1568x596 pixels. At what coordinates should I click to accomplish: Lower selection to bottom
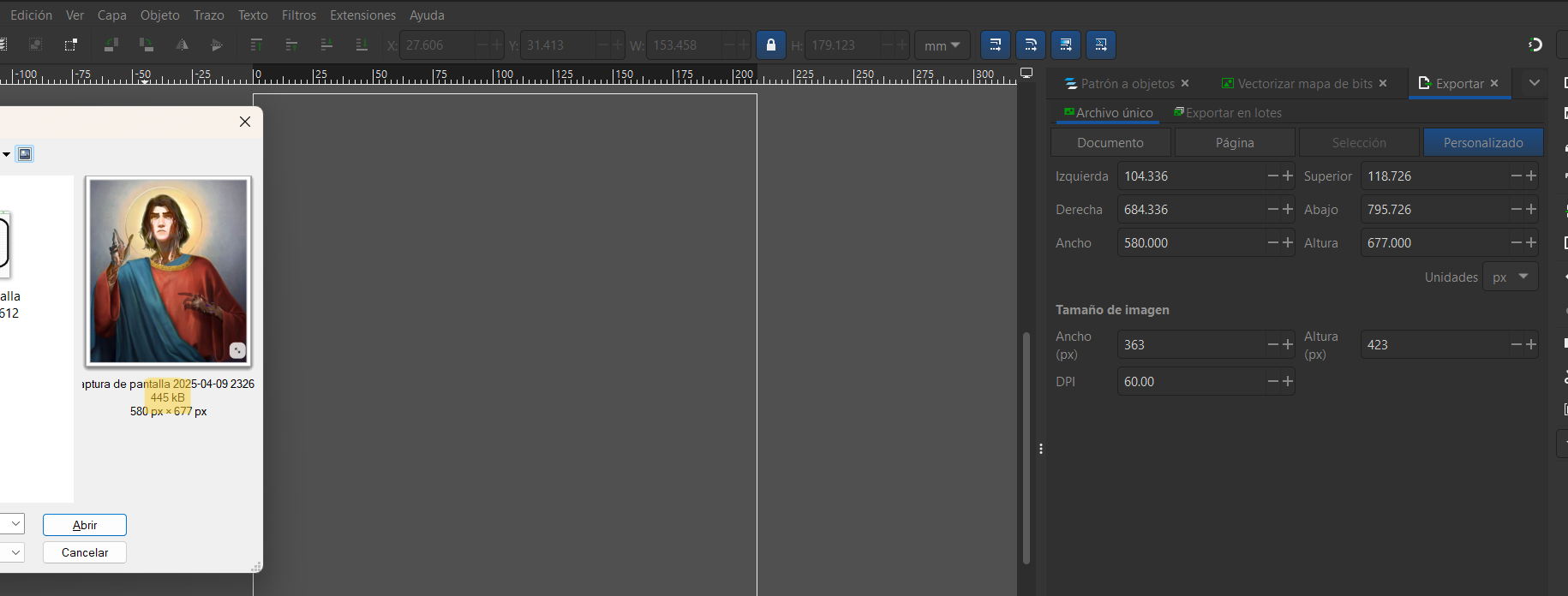click(x=362, y=45)
